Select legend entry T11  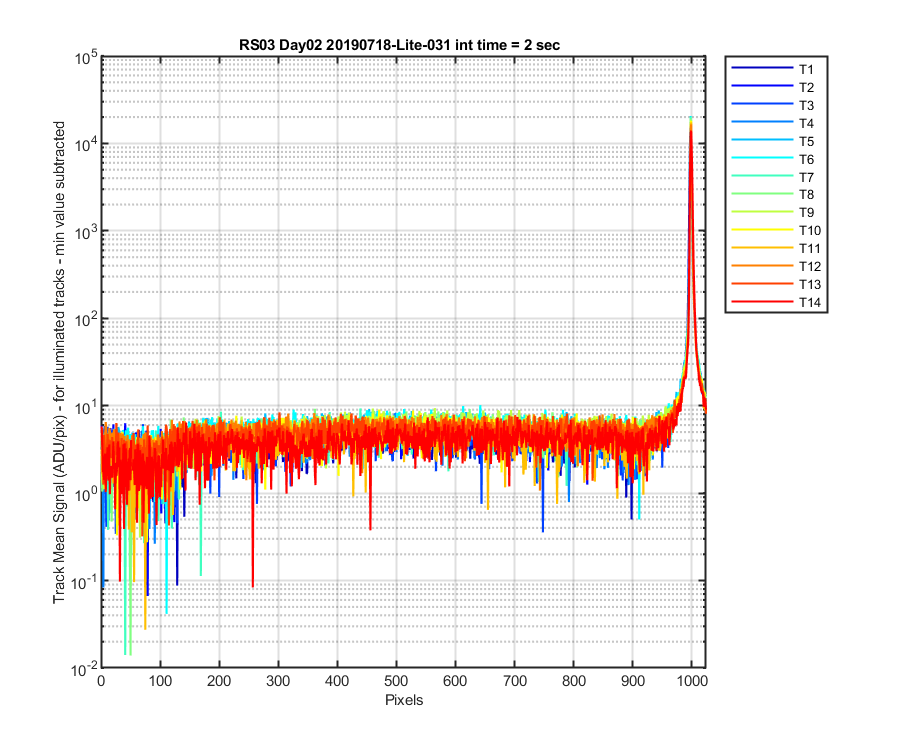776,248
